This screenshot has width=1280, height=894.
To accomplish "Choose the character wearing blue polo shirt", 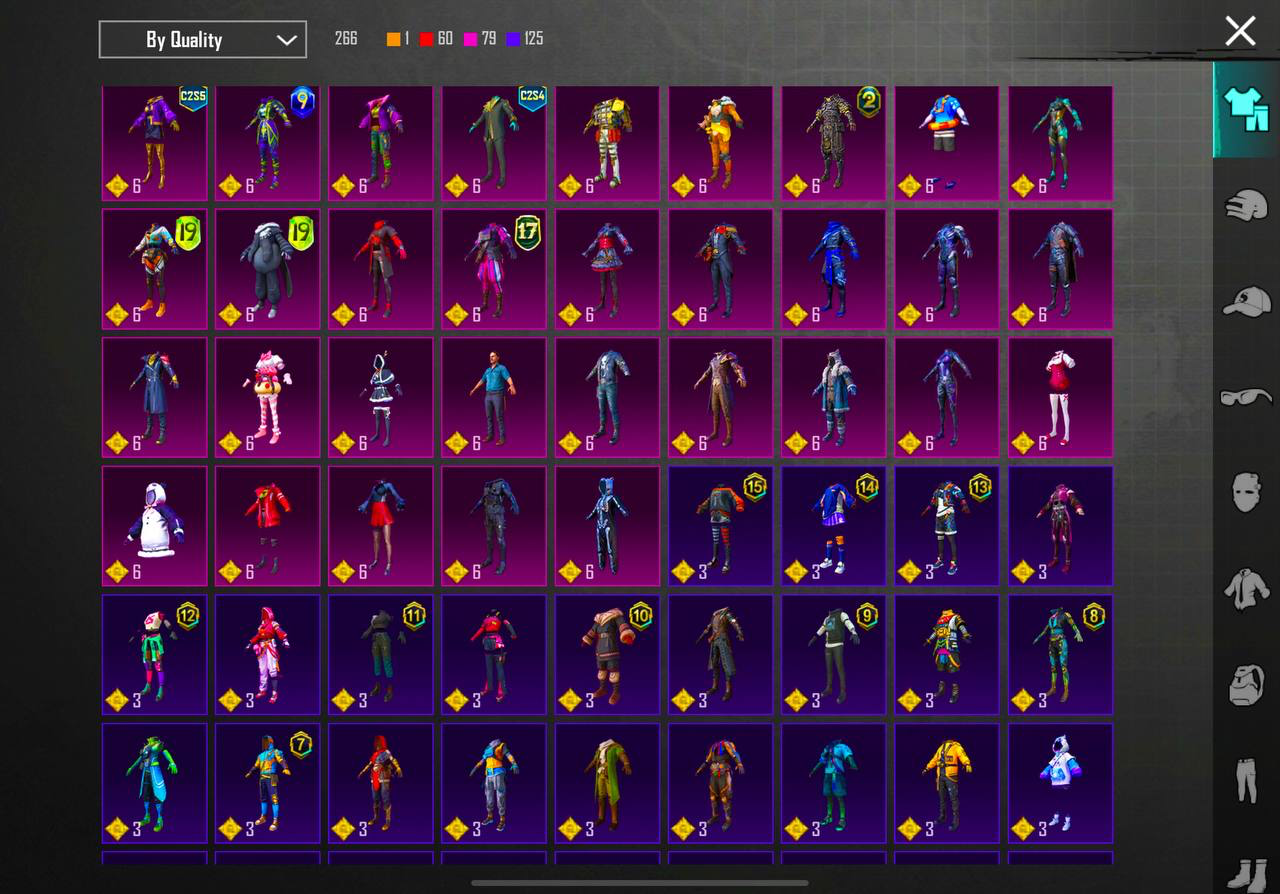I will coord(494,396).
